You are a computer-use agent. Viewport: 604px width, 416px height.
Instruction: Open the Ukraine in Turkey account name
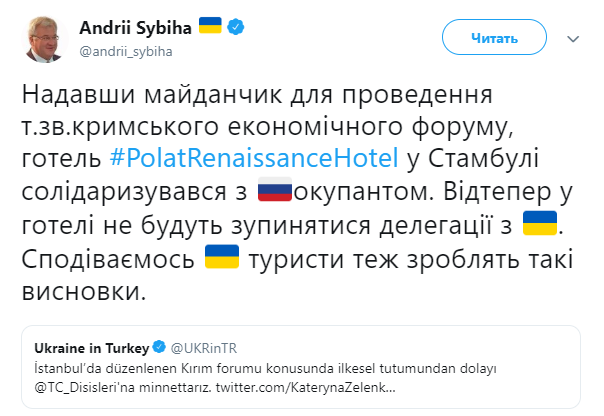coord(91,347)
